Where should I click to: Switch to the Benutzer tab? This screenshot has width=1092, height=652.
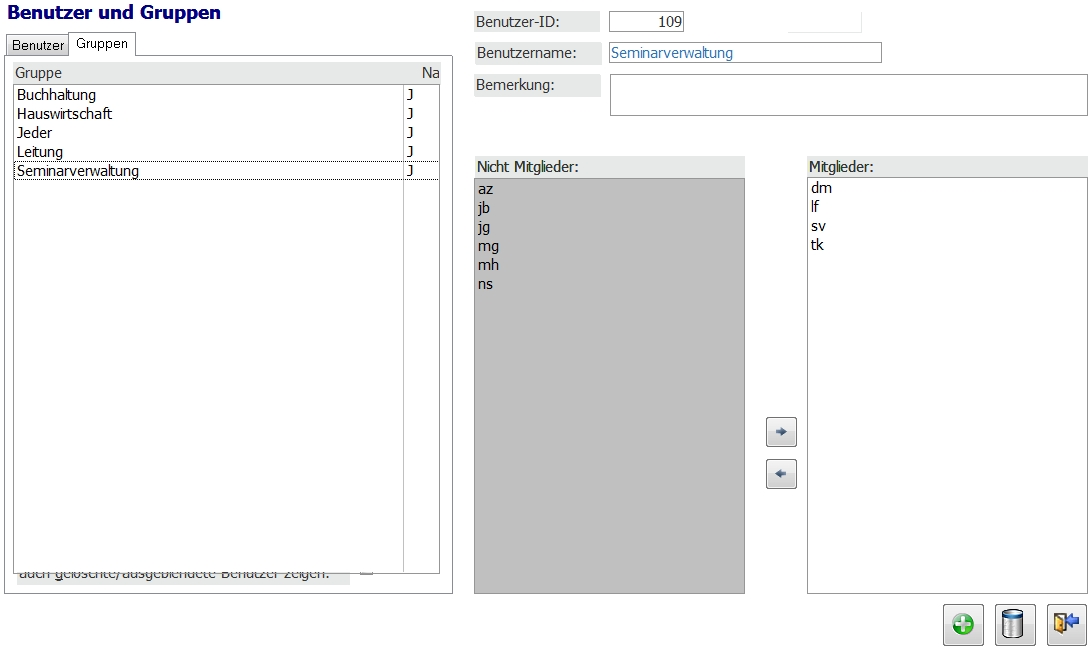tap(38, 45)
